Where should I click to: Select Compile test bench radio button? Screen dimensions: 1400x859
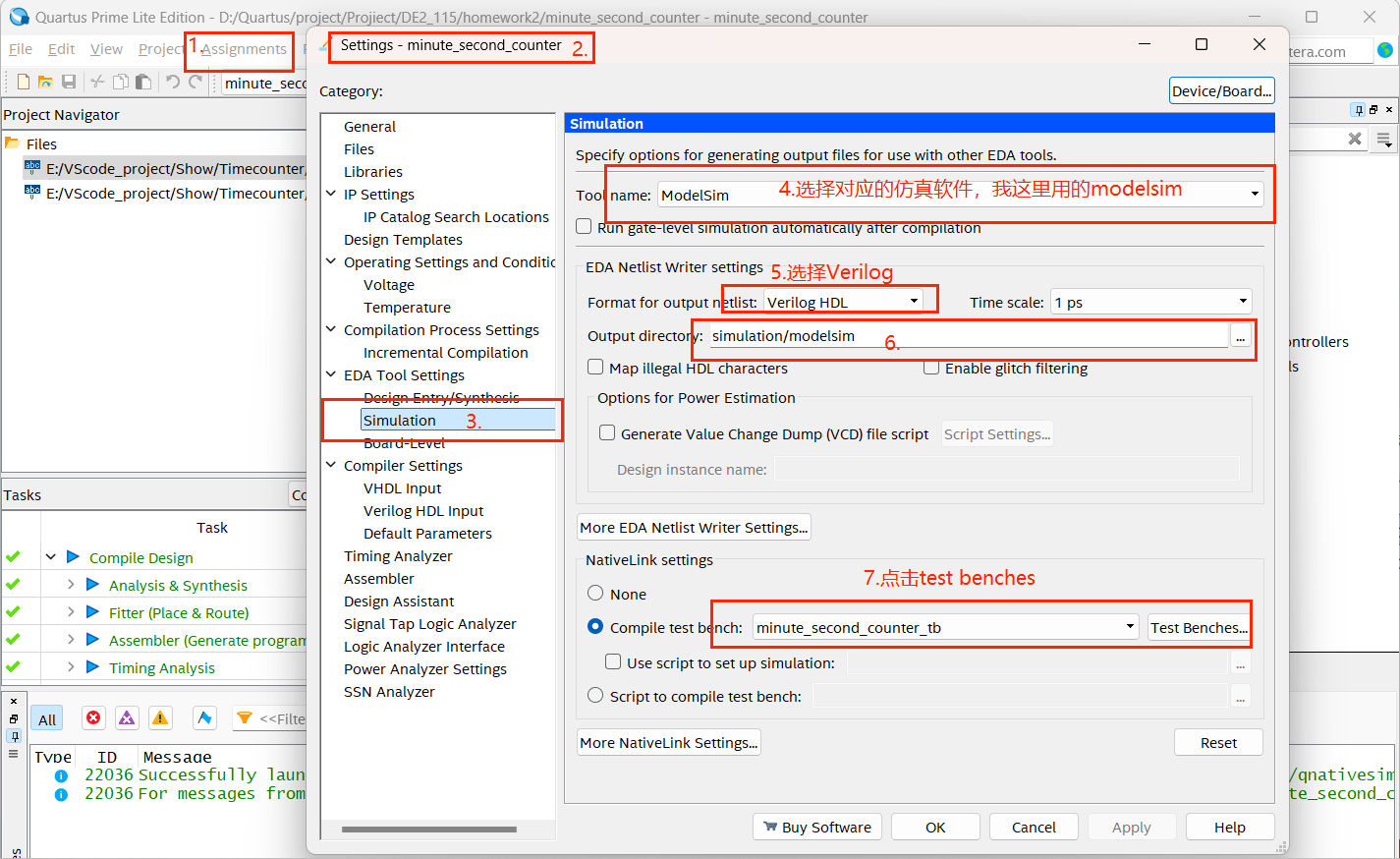tap(595, 626)
